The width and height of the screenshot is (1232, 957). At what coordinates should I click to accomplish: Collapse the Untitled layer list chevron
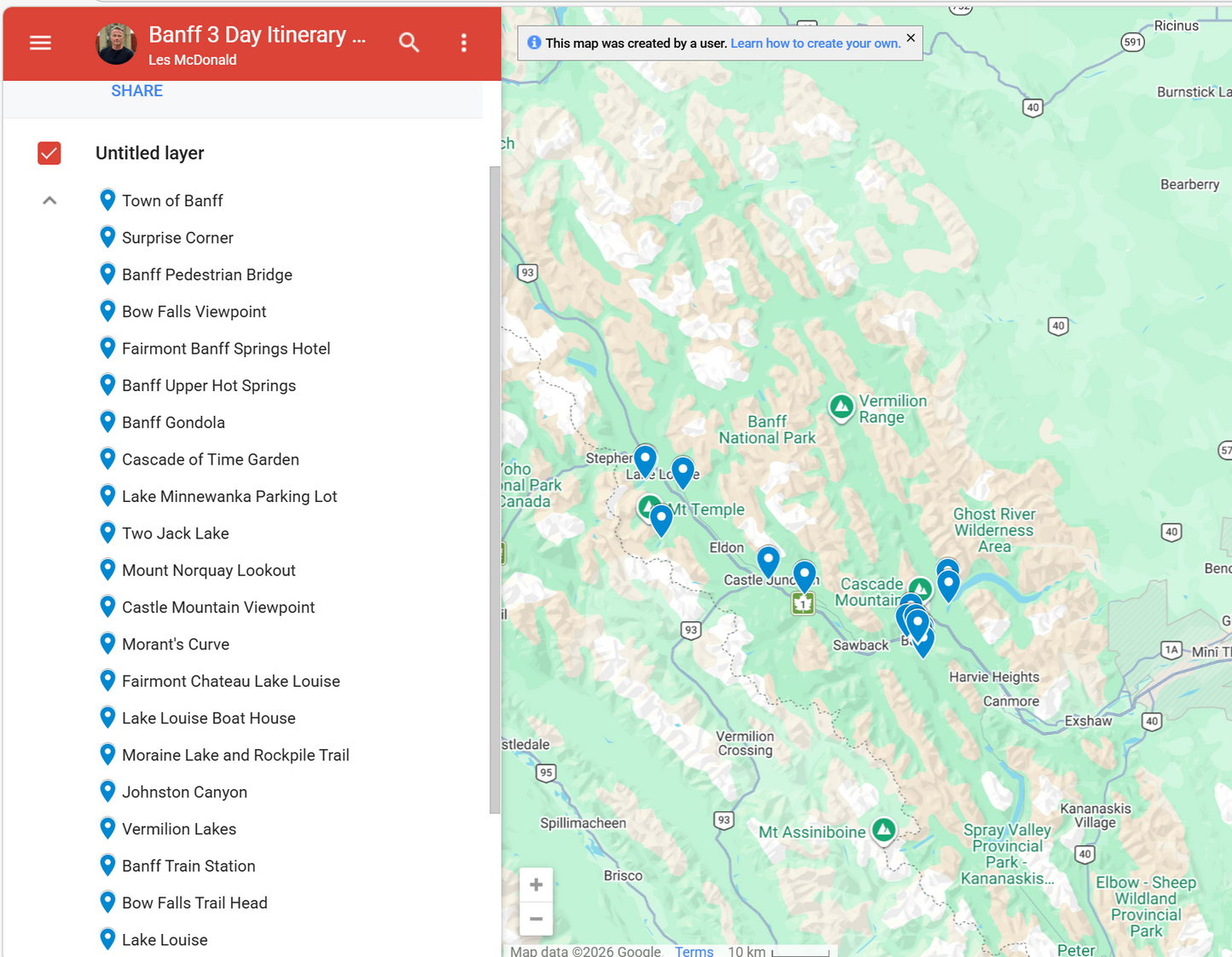coord(49,201)
